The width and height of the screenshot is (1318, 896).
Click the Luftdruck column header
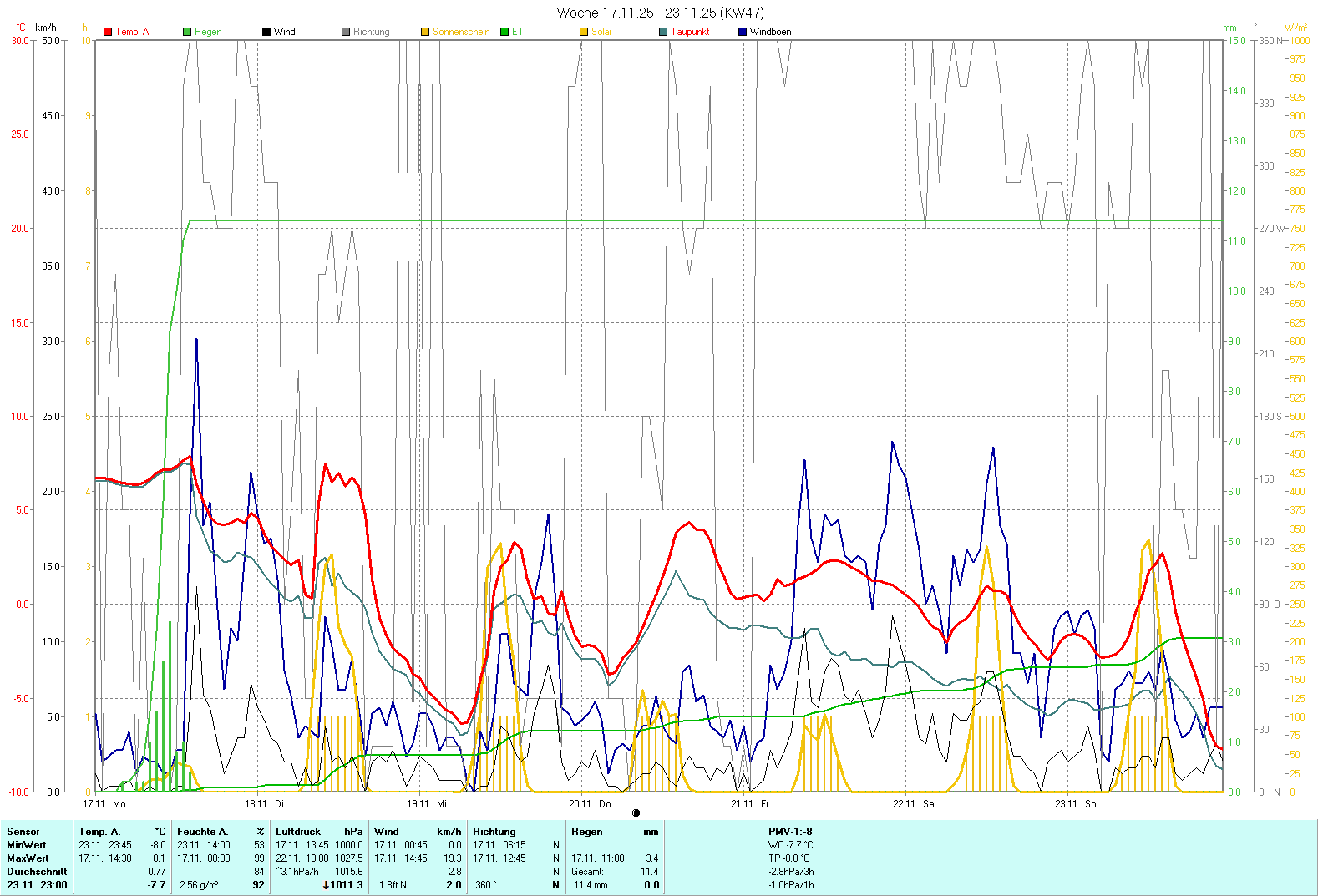(298, 832)
